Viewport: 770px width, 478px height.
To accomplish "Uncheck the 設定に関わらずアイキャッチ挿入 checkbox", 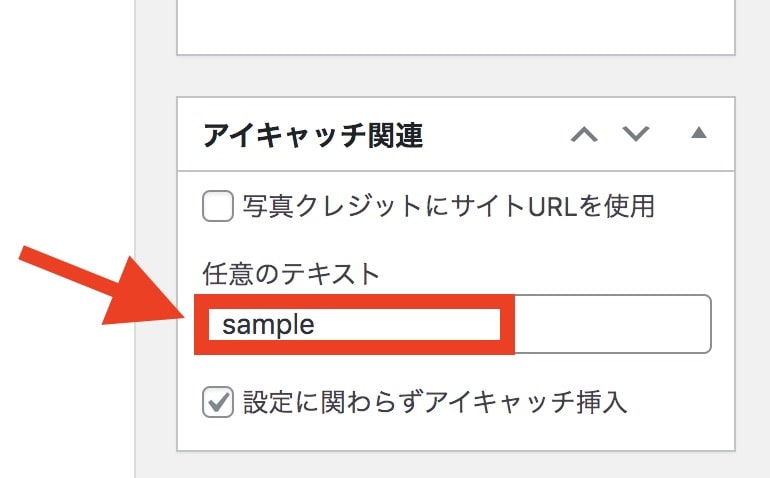I will [x=218, y=402].
